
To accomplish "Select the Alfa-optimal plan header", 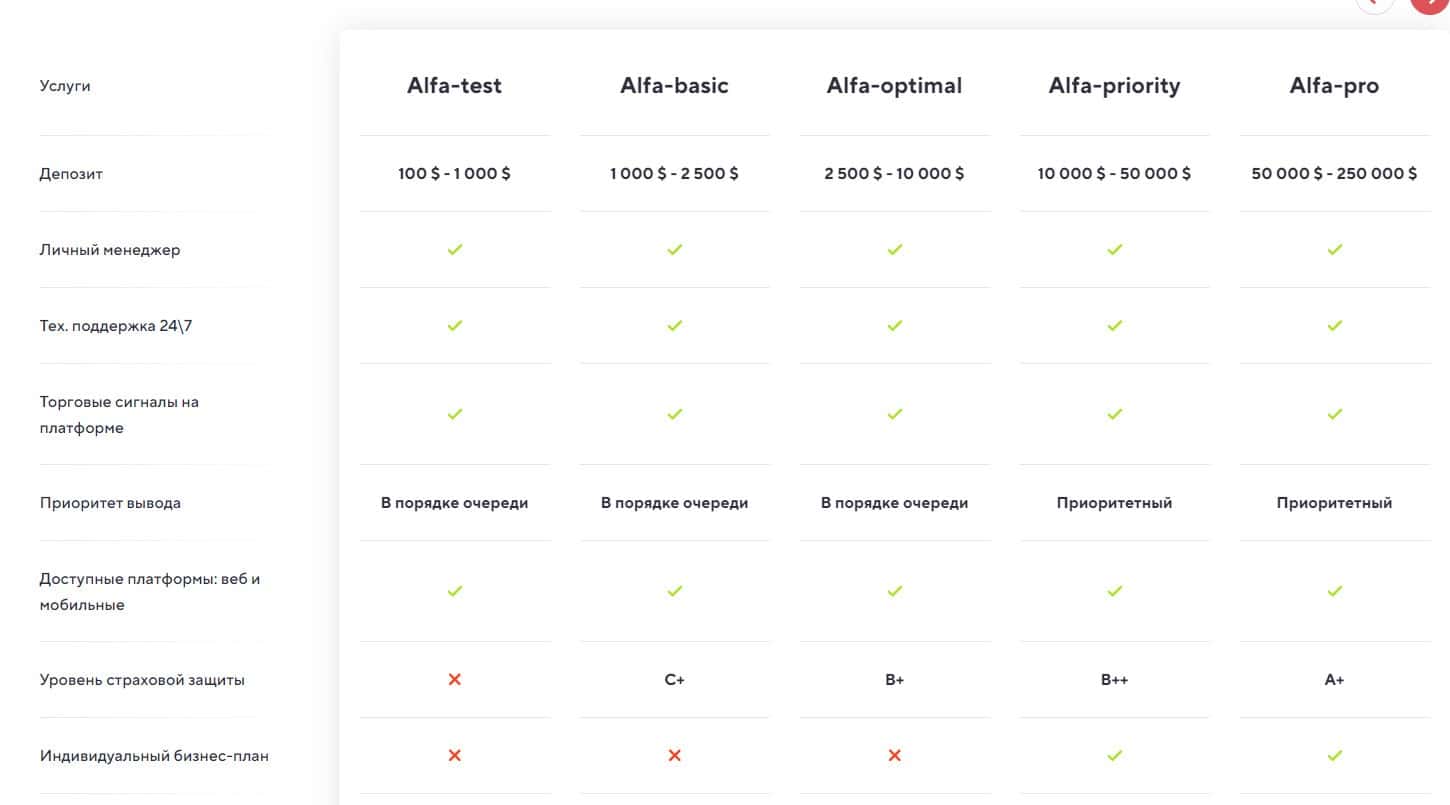I will [895, 86].
